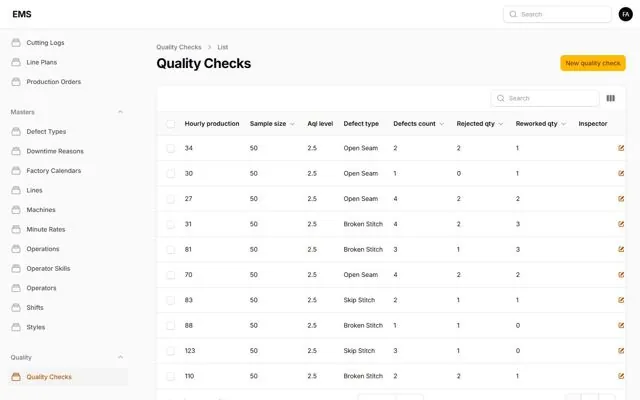Click the Inspector column header
This screenshot has height=400, width=640.
(x=593, y=124)
